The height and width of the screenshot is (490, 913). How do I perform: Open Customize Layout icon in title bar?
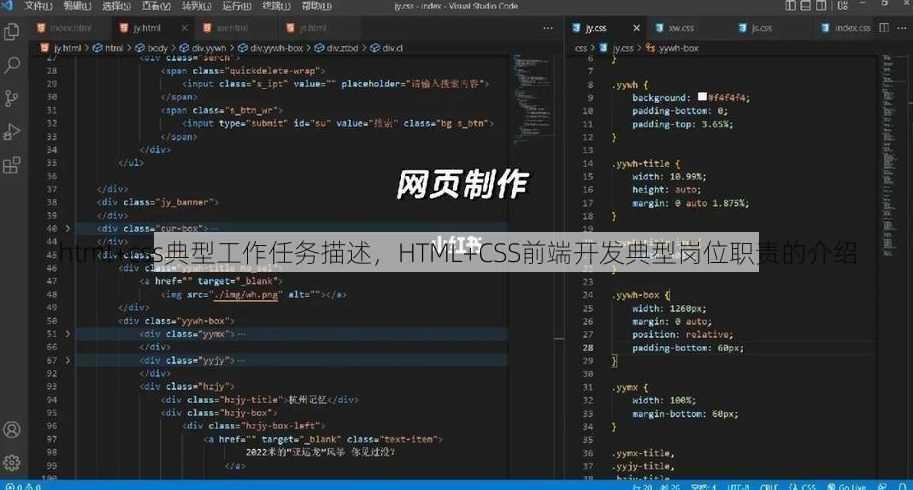click(x=843, y=5)
